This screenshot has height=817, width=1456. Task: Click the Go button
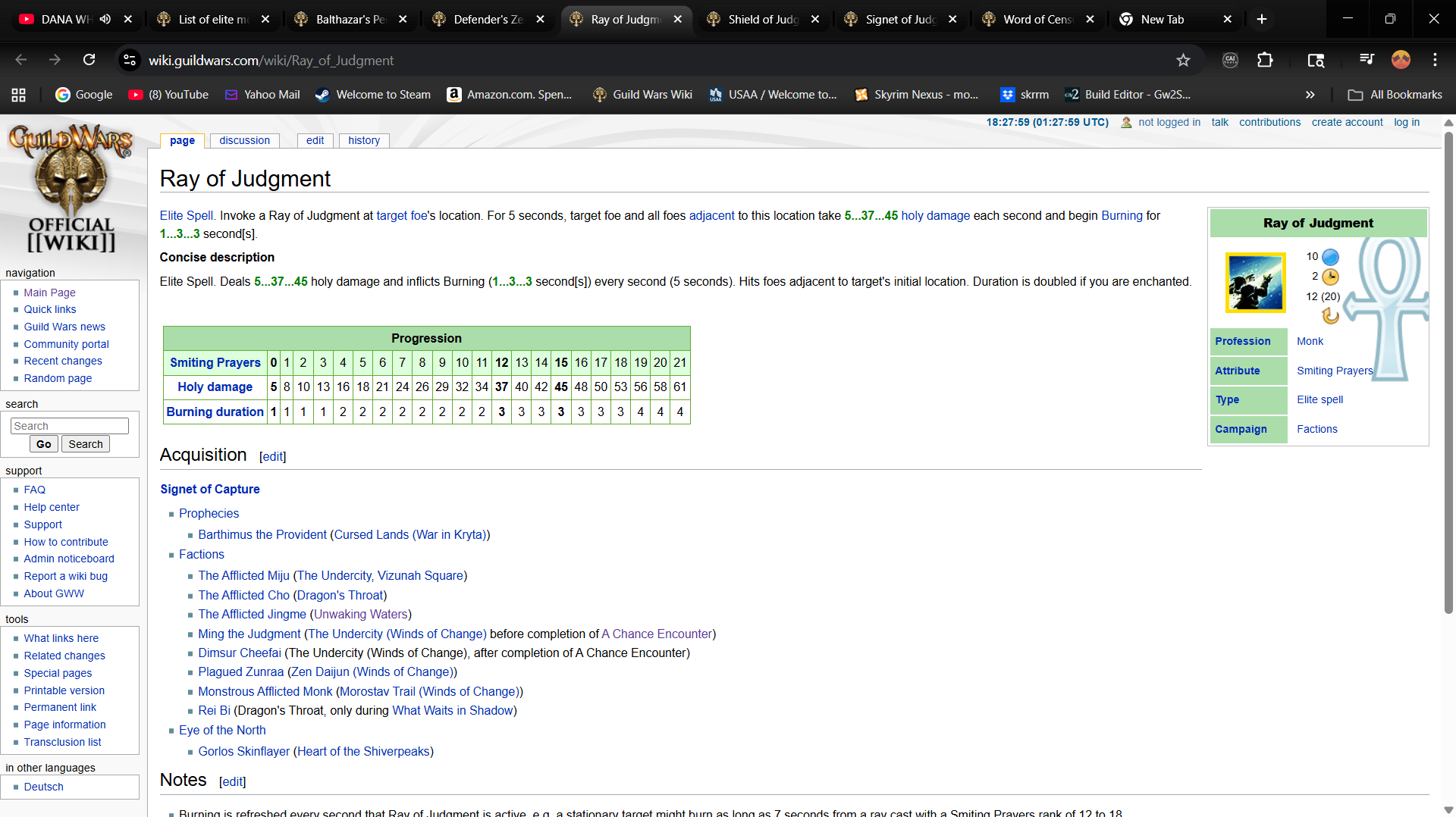tap(44, 444)
